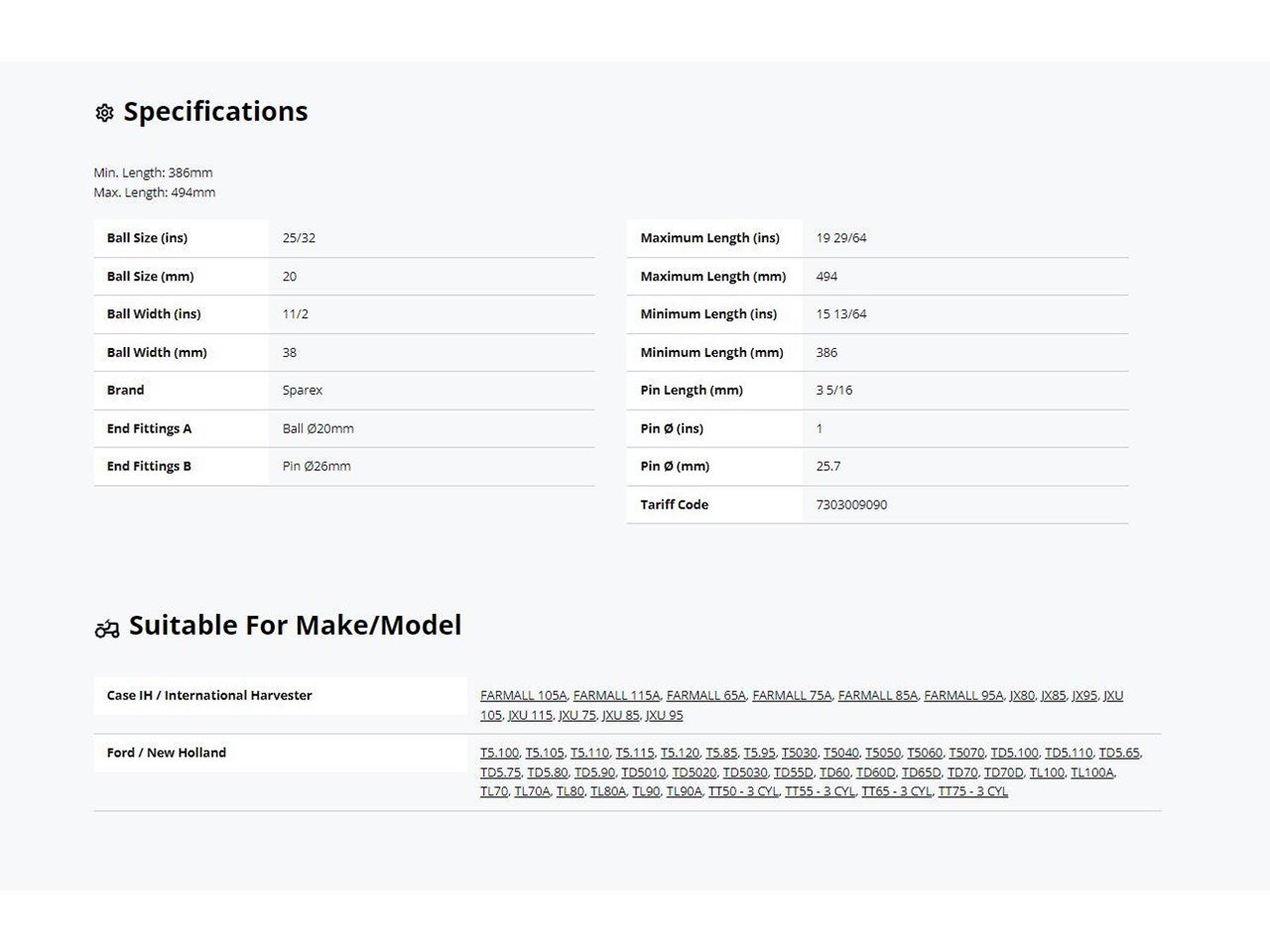Open the T5070 model link
1270x952 pixels.
click(x=966, y=754)
